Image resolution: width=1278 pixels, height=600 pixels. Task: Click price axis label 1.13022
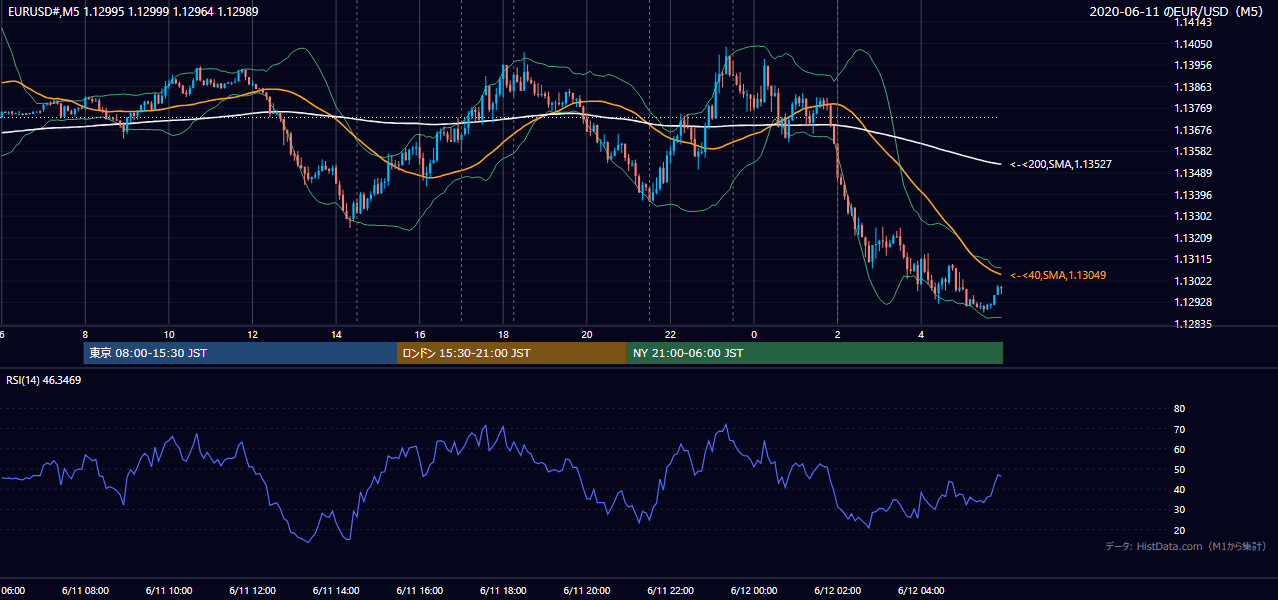coord(1192,281)
